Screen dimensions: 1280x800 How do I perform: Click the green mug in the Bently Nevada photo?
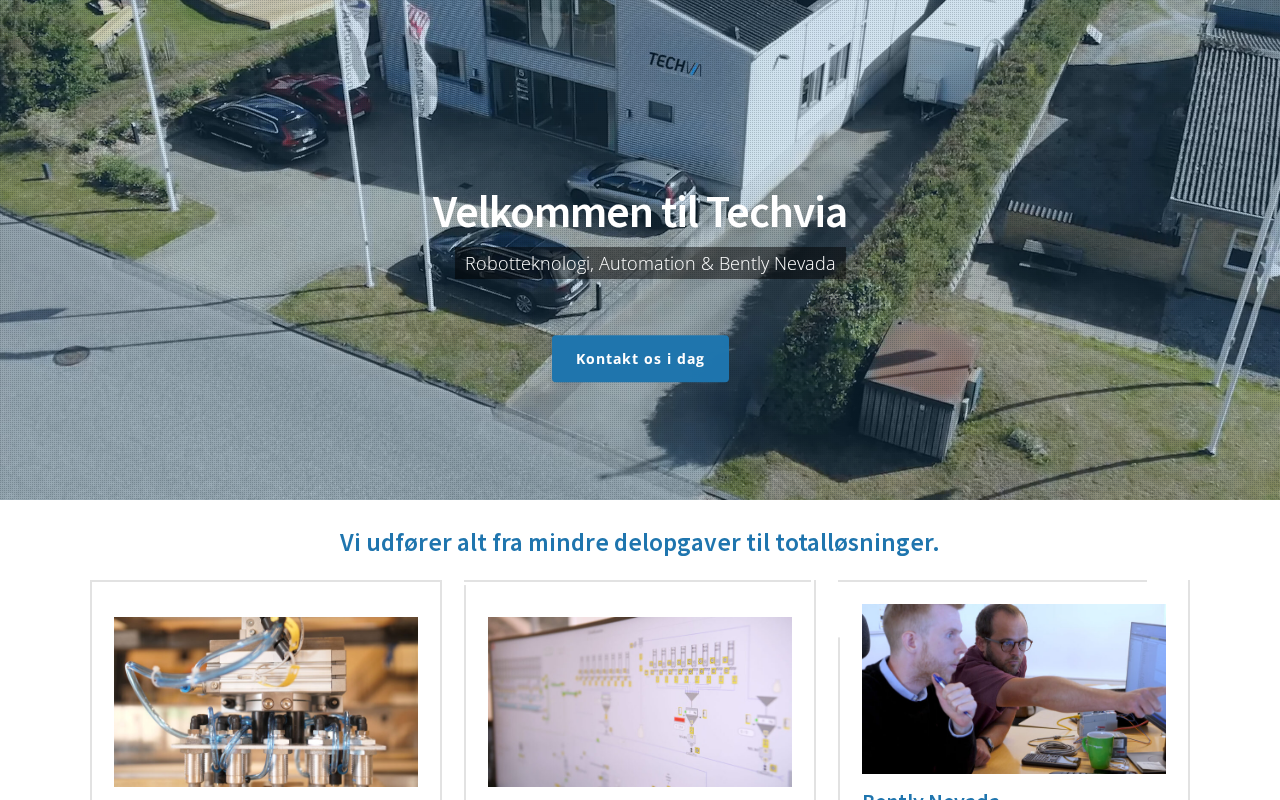coord(1096,750)
